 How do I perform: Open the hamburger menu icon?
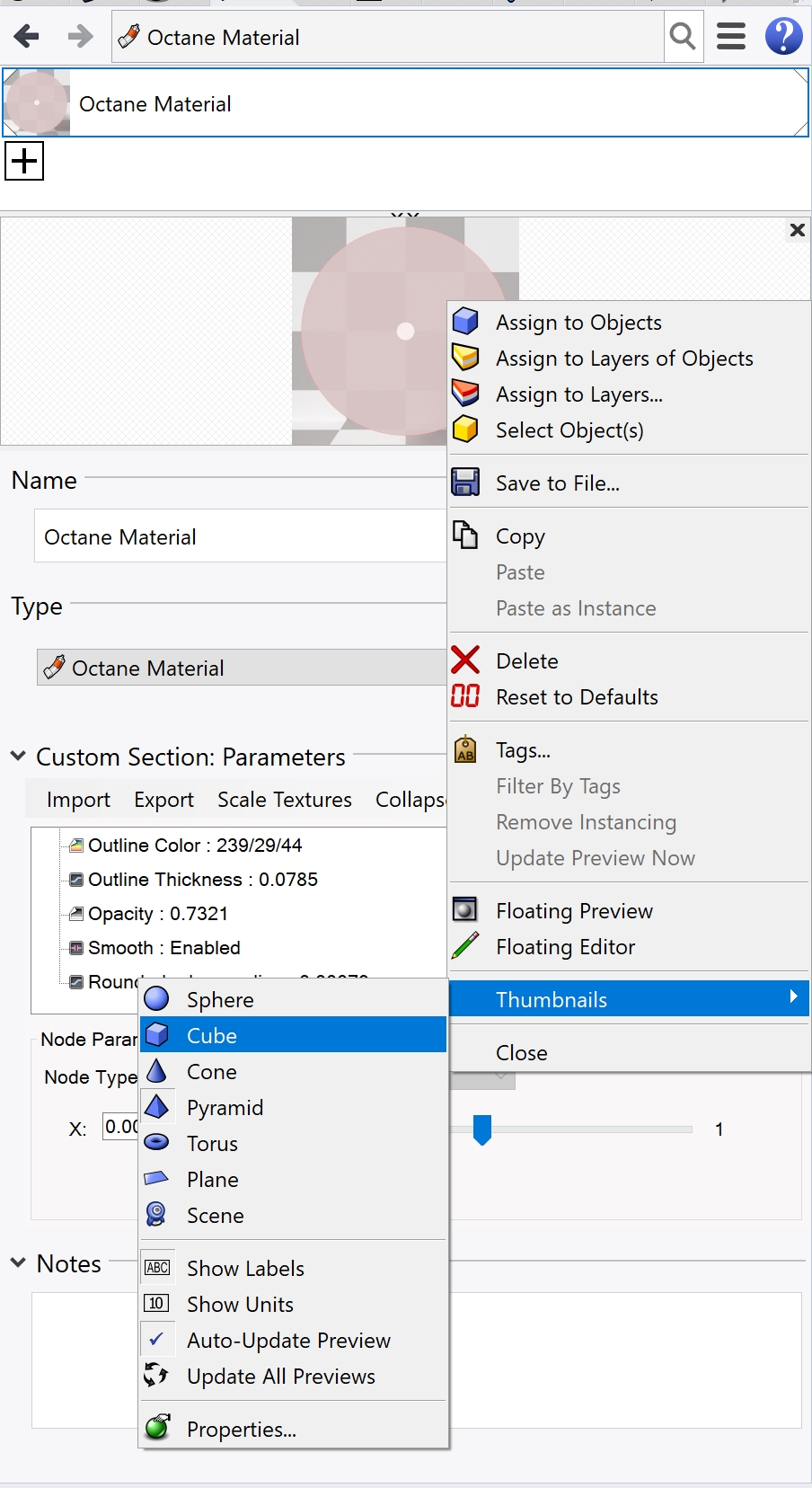(x=731, y=37)
